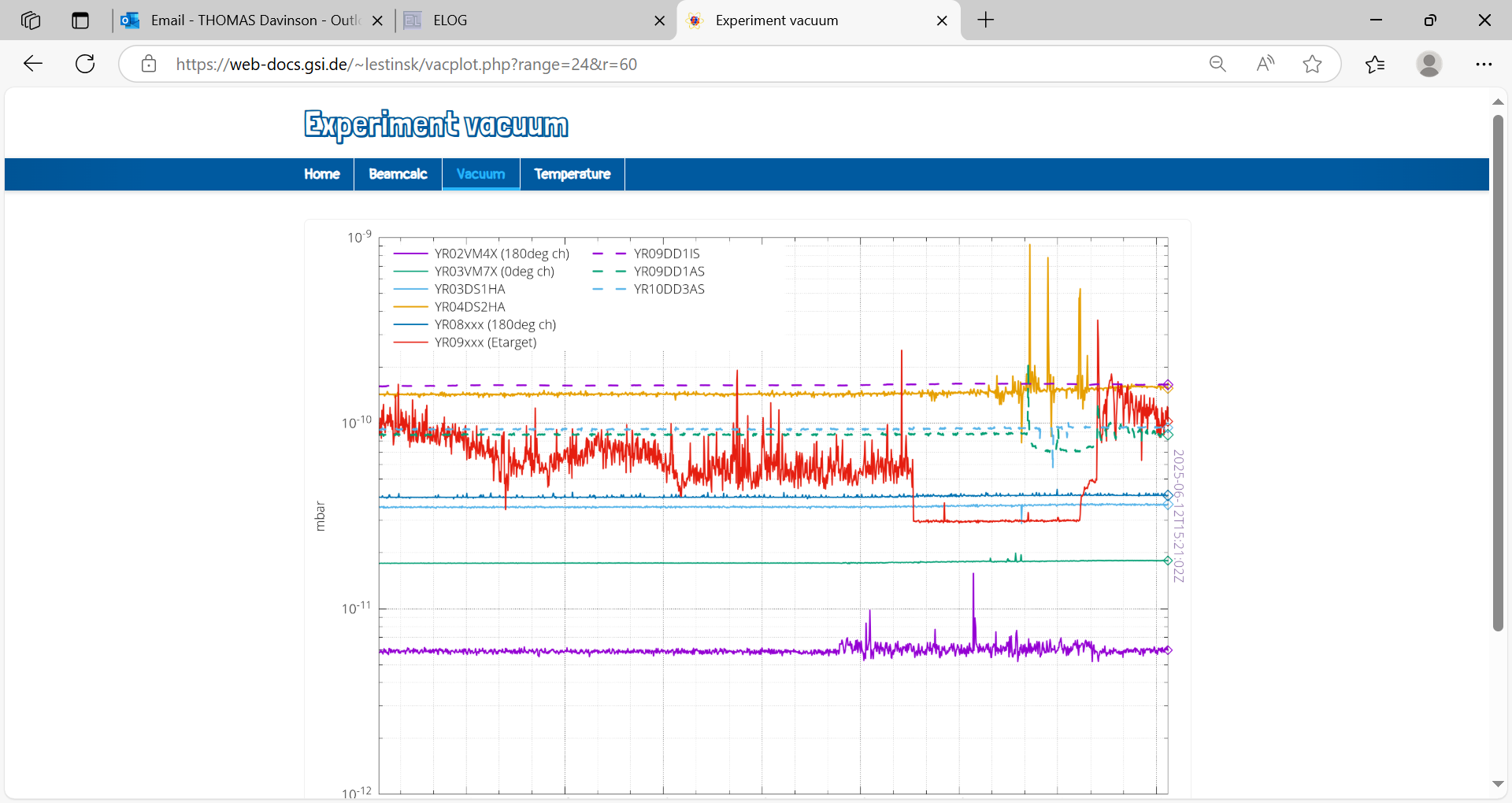Viewport: 1512px width, 803px height.
Task: Refresh the vacuum plot page
Action: (x=85, y=64)
